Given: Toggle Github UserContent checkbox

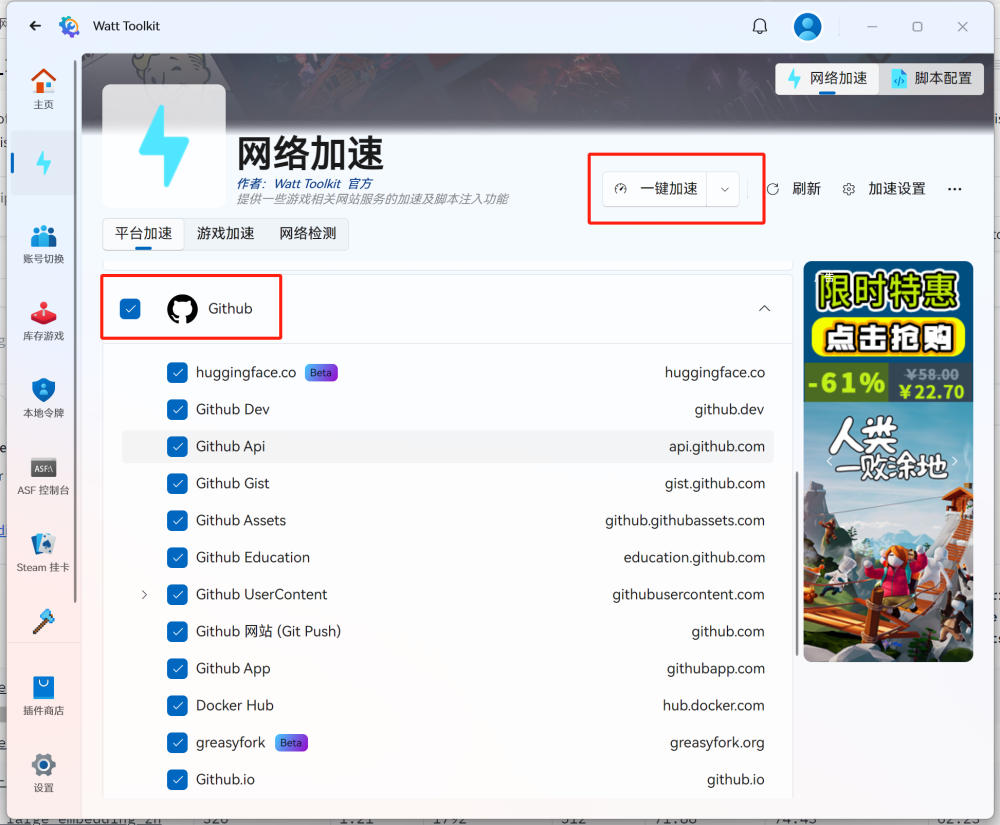Looking at the screenshot, I should [x=177, y=594].
